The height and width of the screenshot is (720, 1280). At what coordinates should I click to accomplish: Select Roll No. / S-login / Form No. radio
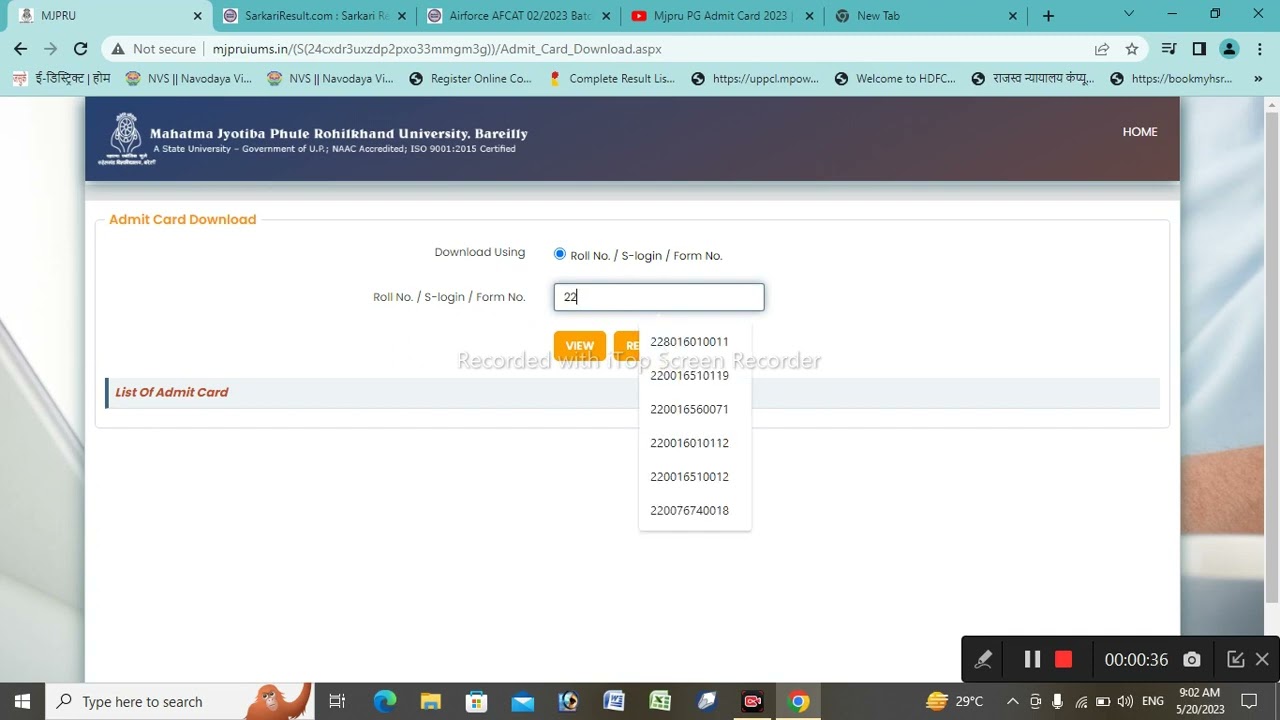click(x=560, y=254)
